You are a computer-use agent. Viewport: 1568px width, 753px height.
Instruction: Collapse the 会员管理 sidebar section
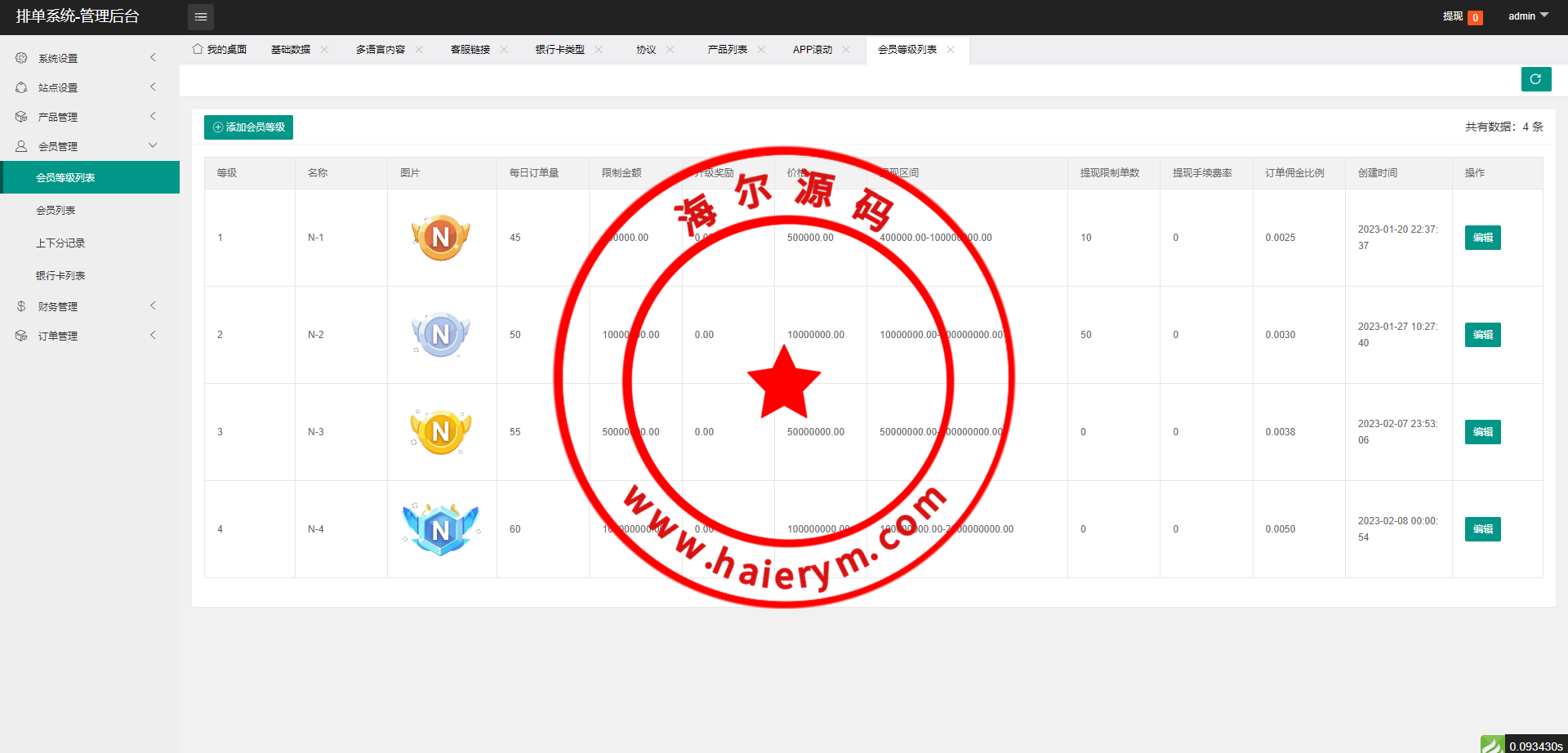pos(88,146)
